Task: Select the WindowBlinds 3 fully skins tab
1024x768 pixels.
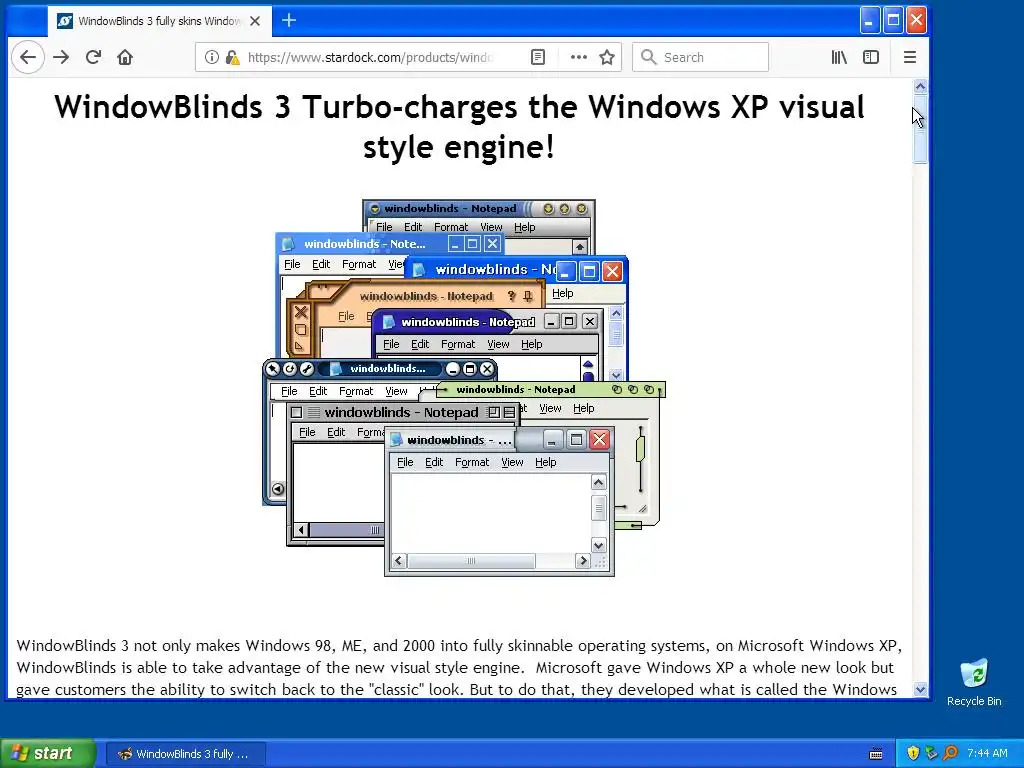Action: coord(159,21)
